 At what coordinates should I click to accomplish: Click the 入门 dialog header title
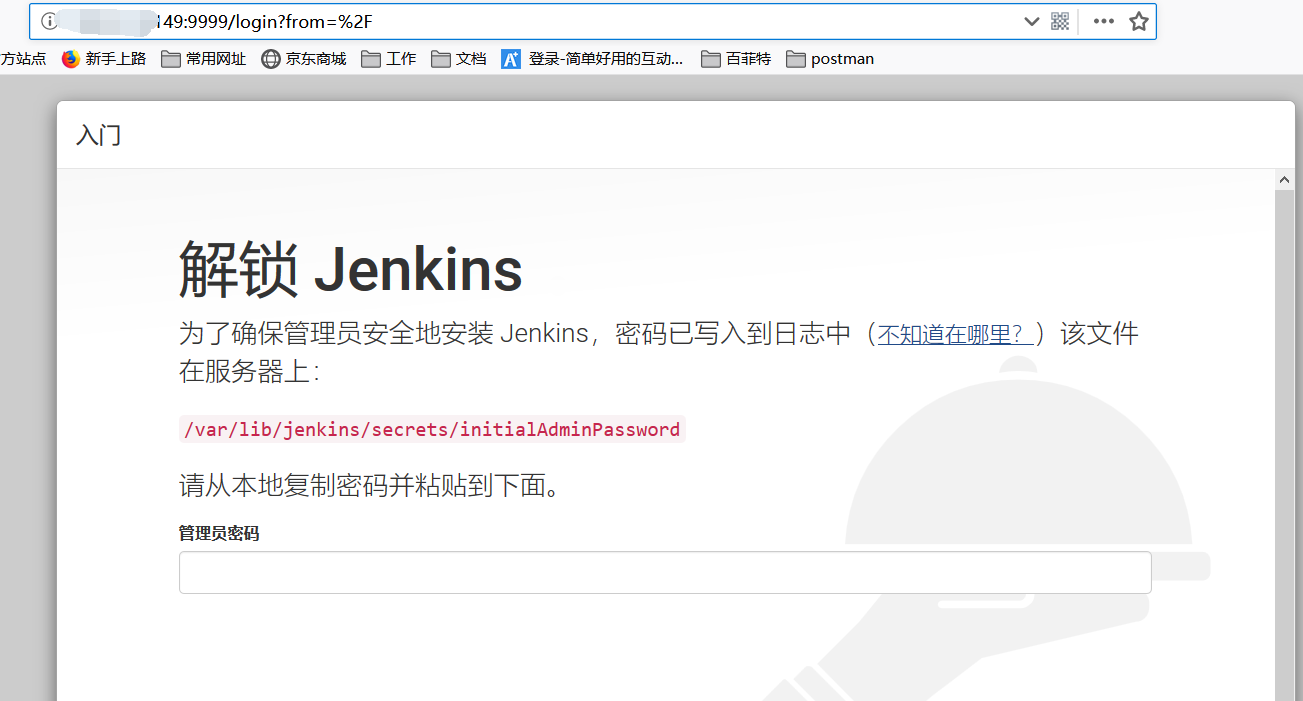click(x=98, y=135)
